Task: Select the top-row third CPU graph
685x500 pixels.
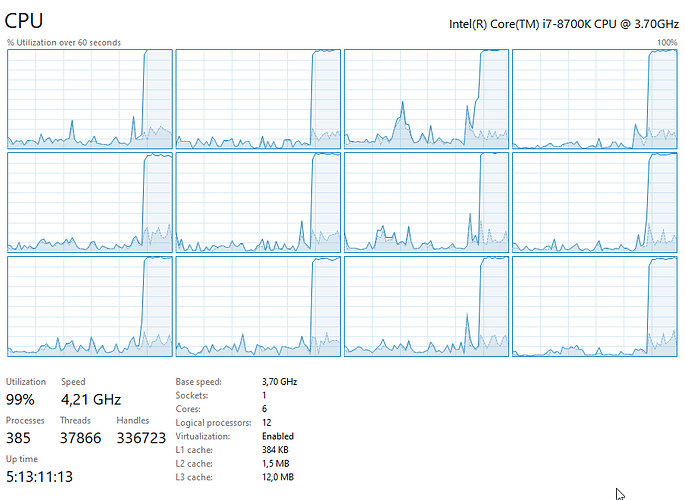Action: coord(426,99)
